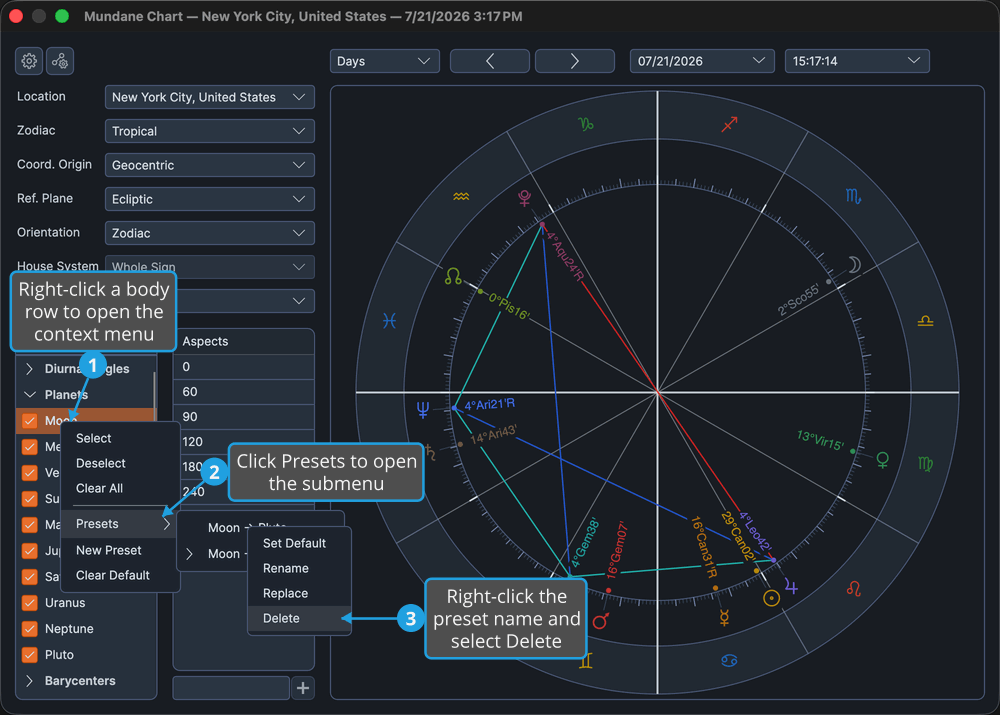Open the advanced chart settings icon
Image resolution: width=1000 pixels, height=715 pixels.
(x=60, y=61)
